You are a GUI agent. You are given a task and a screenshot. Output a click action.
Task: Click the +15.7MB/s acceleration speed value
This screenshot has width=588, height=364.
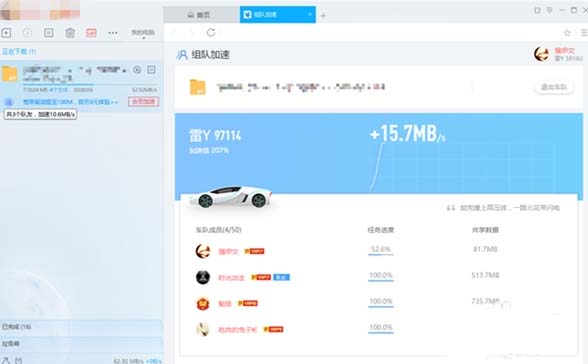408,133
